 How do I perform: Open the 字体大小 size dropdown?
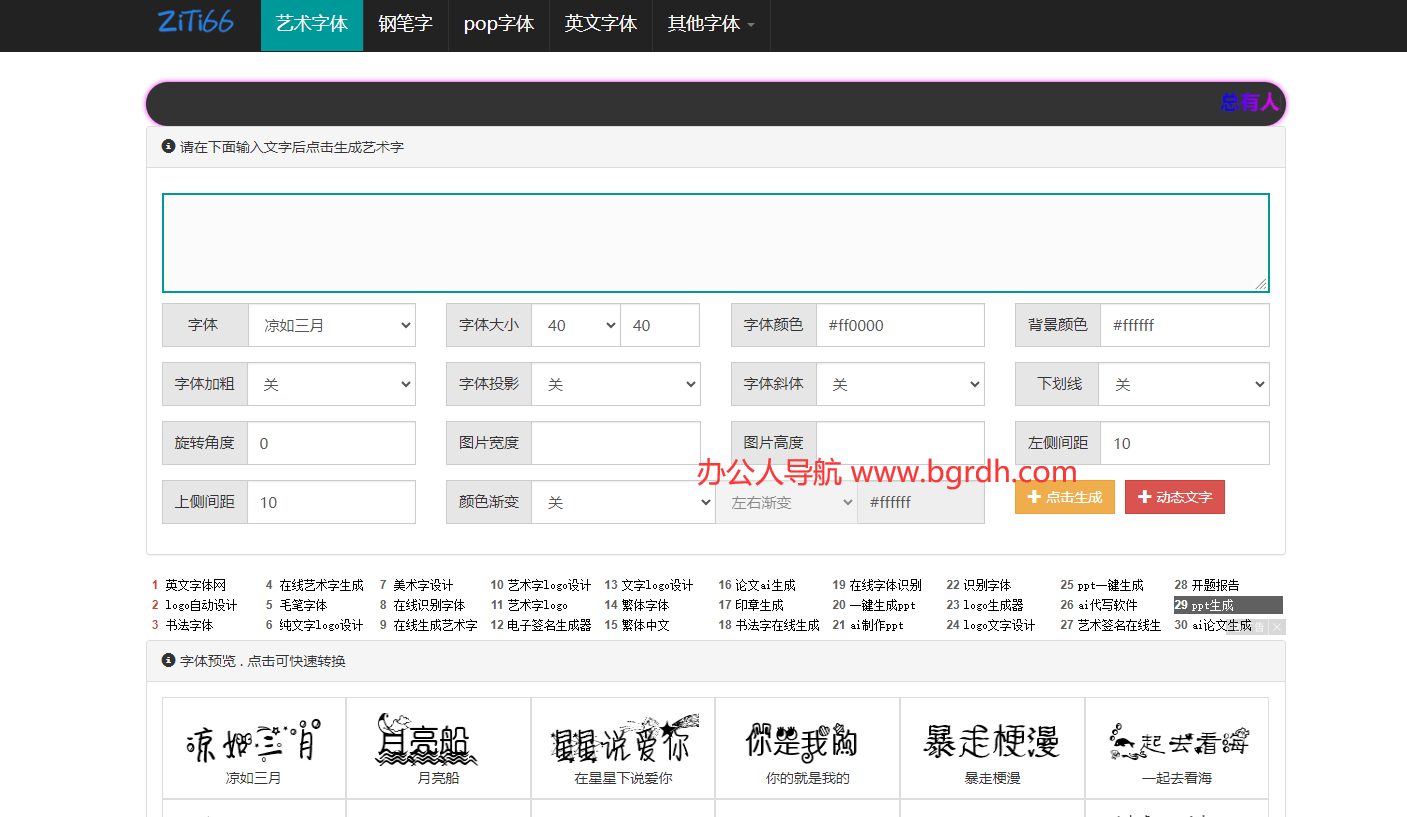(x=575, y=325)
